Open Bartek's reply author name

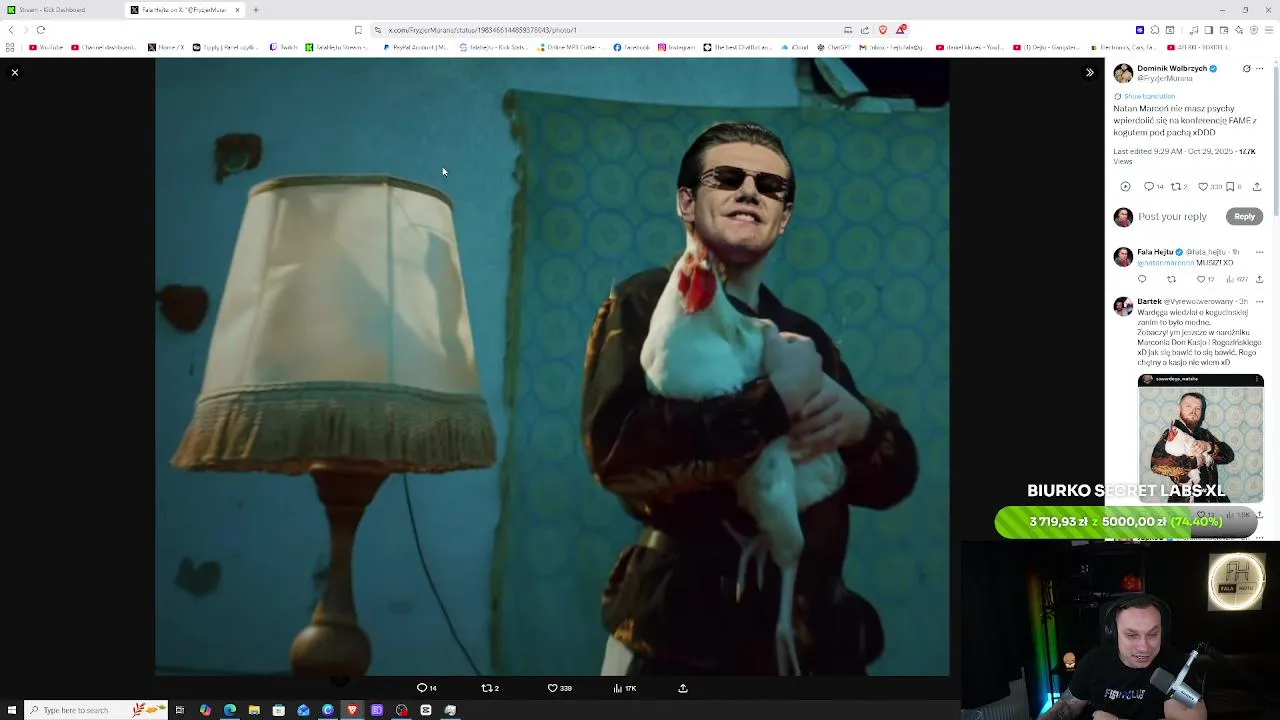click(x=1148, y=301)
